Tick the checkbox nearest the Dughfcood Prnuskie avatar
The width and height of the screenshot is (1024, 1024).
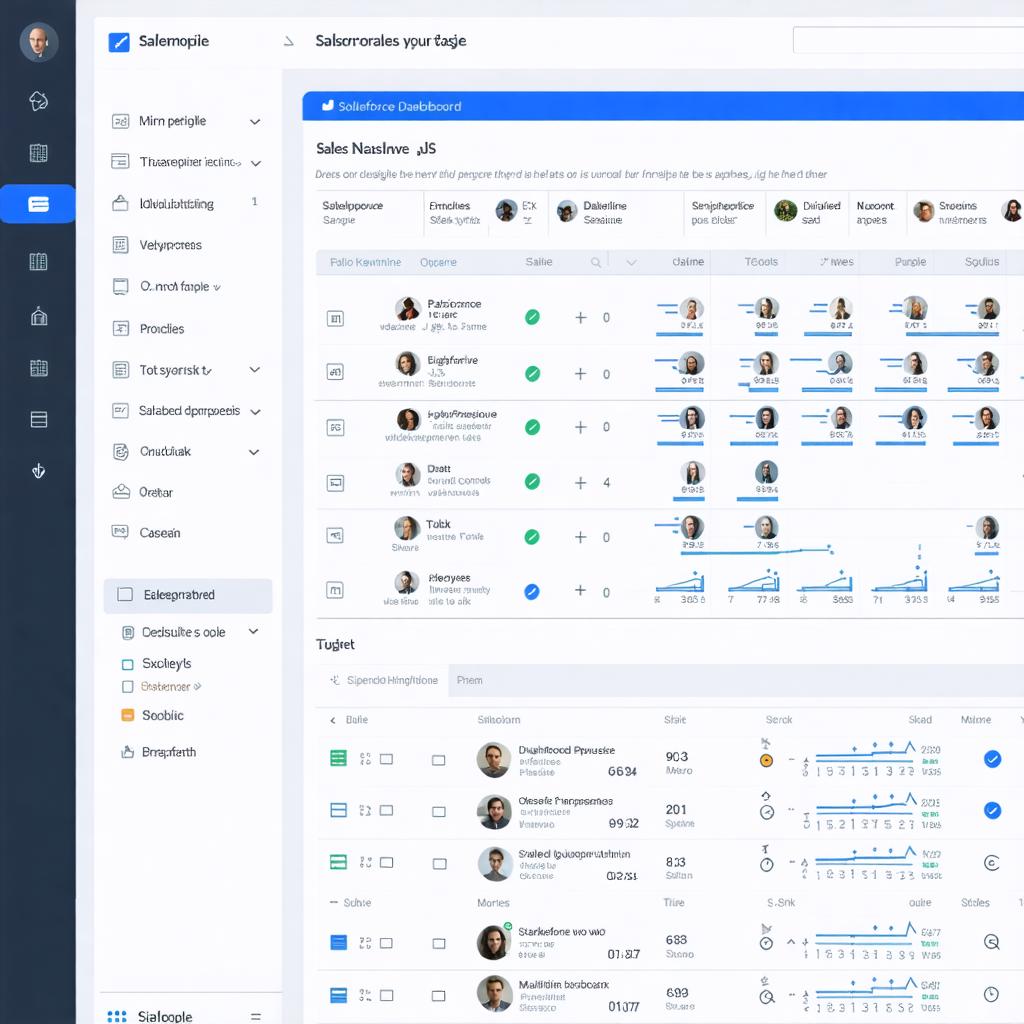pyautogui.click(x=439, y=760)
